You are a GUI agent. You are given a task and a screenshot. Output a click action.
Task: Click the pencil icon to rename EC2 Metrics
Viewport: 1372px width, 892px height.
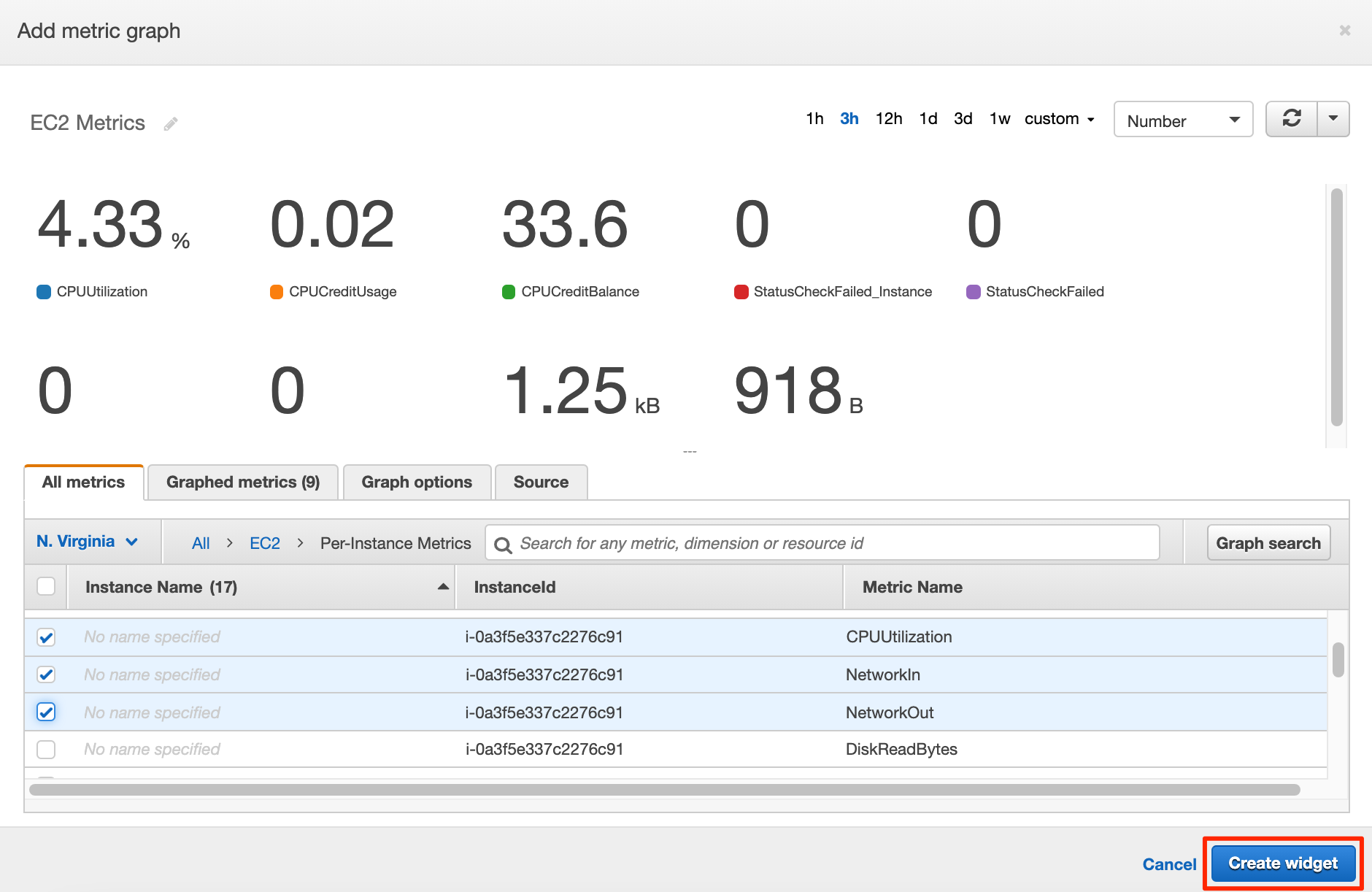pos(171,123)
